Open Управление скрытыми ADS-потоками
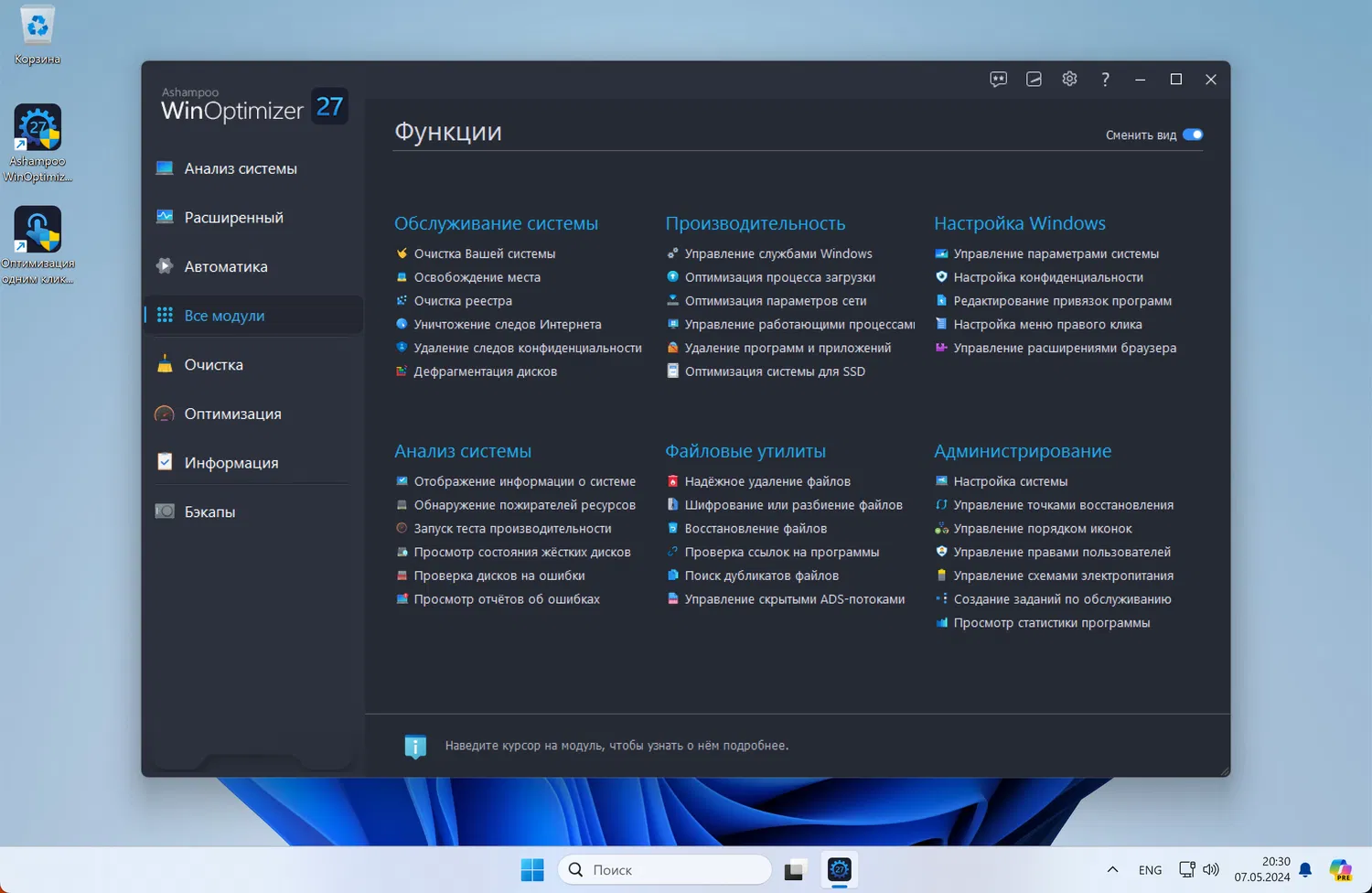The width and height of the screenshot is (1372, 893). (795, 599)
